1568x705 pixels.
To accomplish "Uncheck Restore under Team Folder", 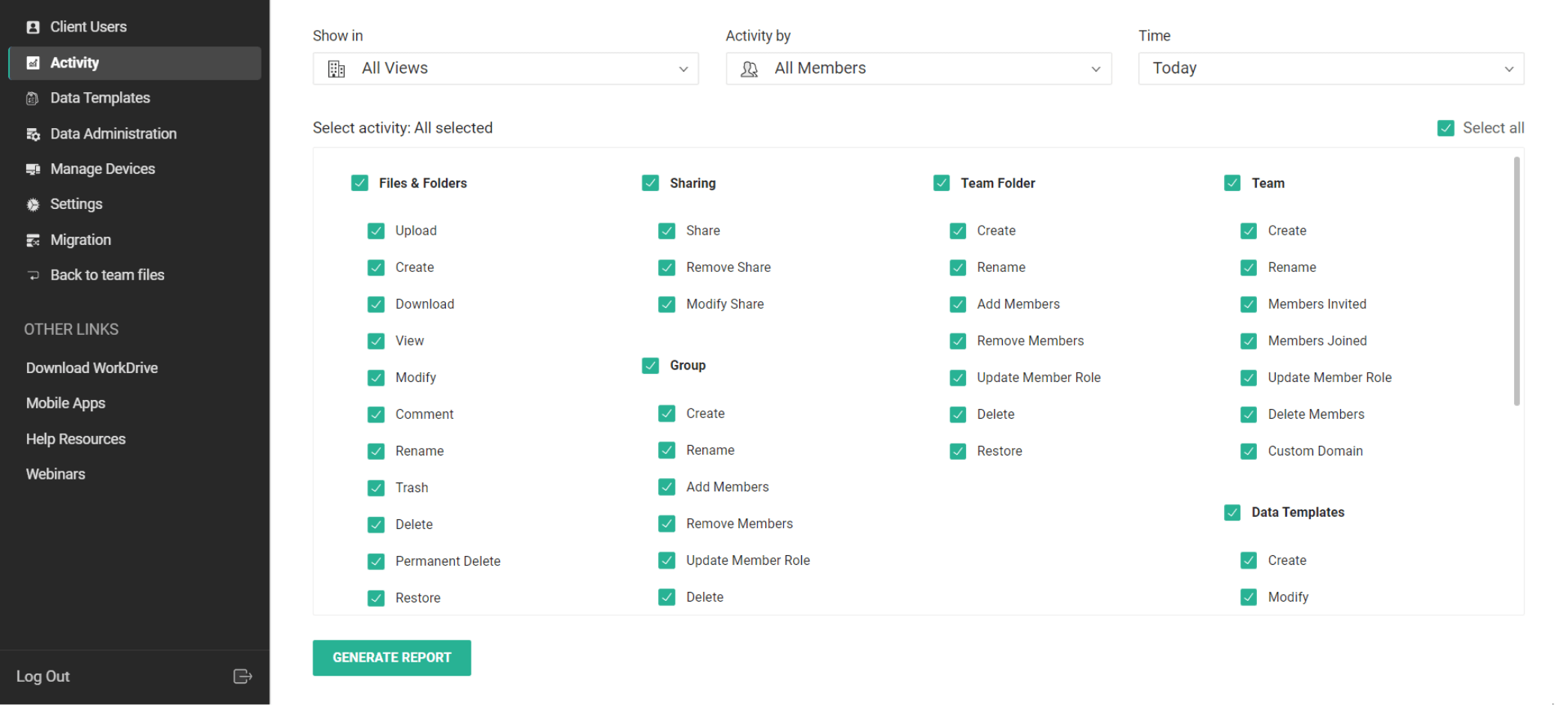I will coord(958,451).
